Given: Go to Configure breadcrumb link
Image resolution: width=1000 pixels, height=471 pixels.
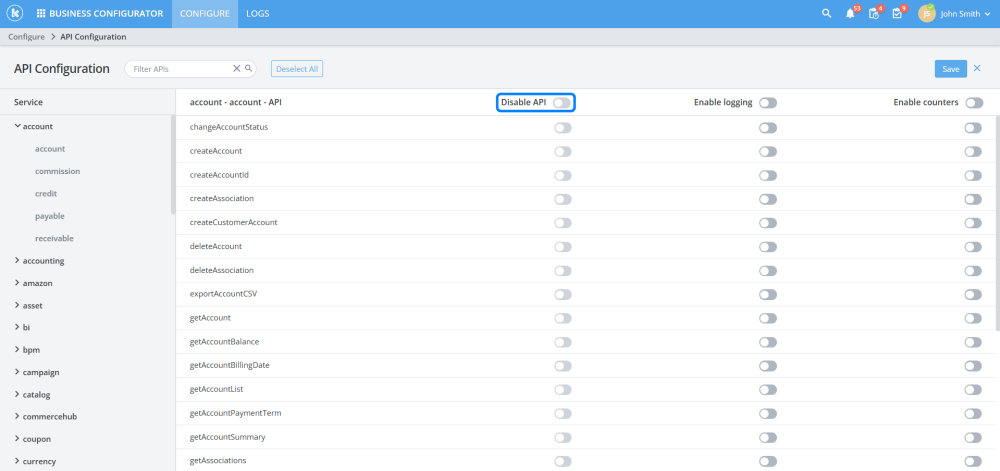Looking at the screenshot, I should (x=26, y=37).
